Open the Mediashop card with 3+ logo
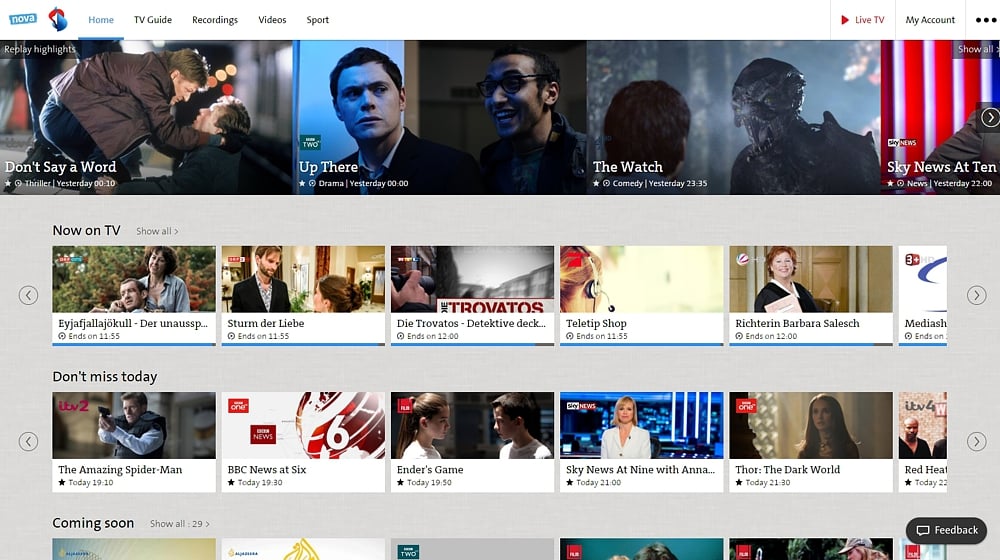Image resolution: width=1000 pixels, height=560 pixels. point(922,296)
